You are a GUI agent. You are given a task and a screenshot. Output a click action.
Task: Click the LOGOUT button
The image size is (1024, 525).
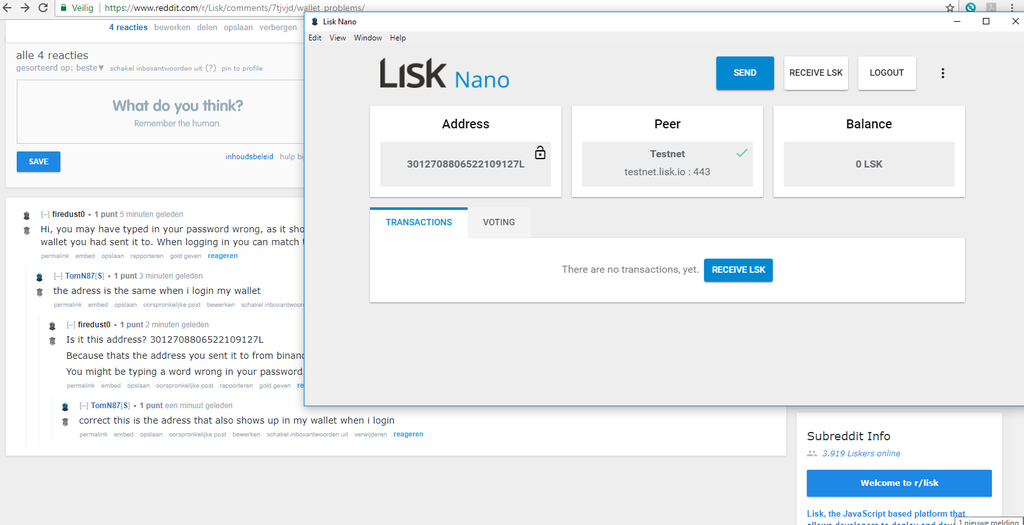click(886, 73)
